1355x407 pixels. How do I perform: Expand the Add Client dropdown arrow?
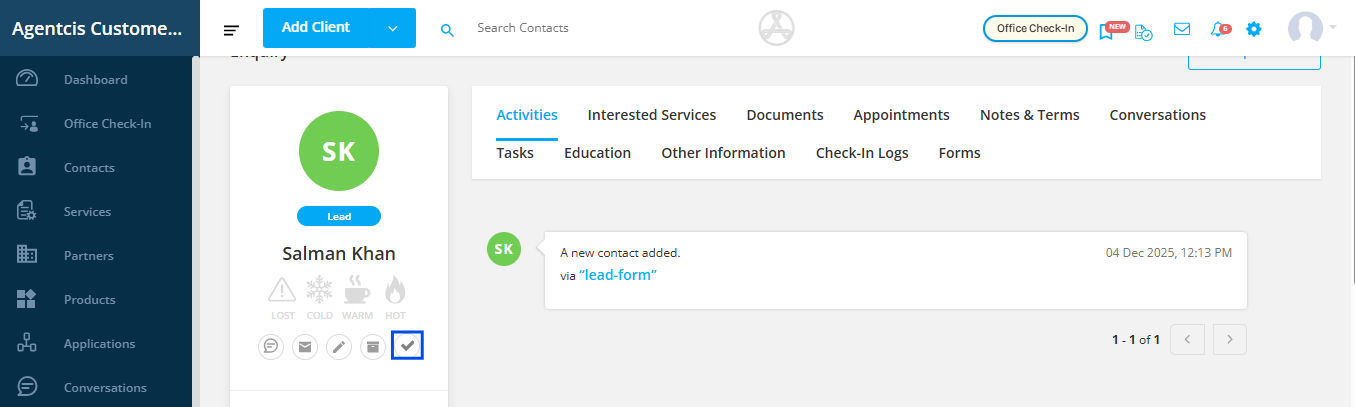[392, 28]
